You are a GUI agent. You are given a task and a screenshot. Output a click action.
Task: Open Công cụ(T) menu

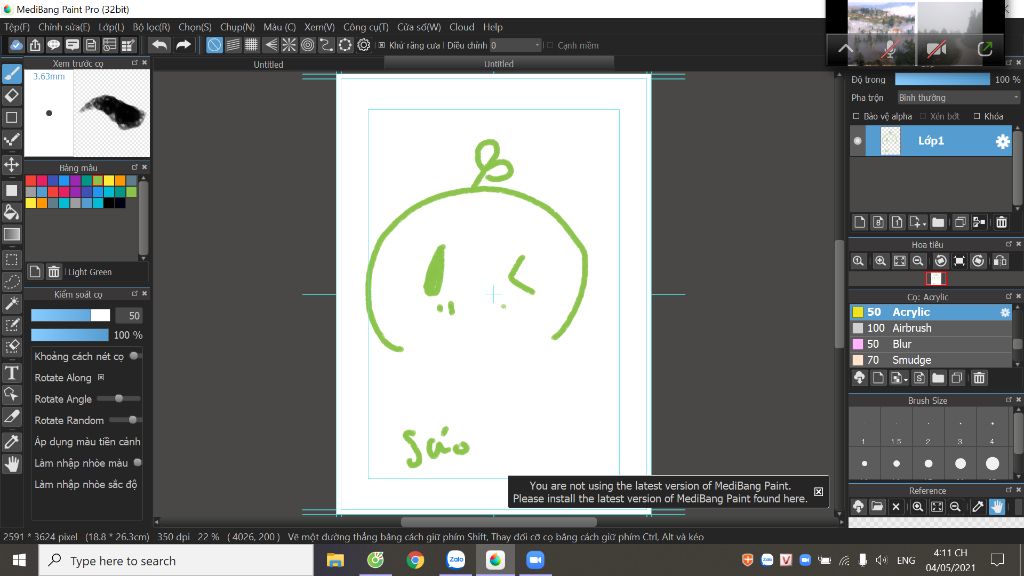pos(366,27)
